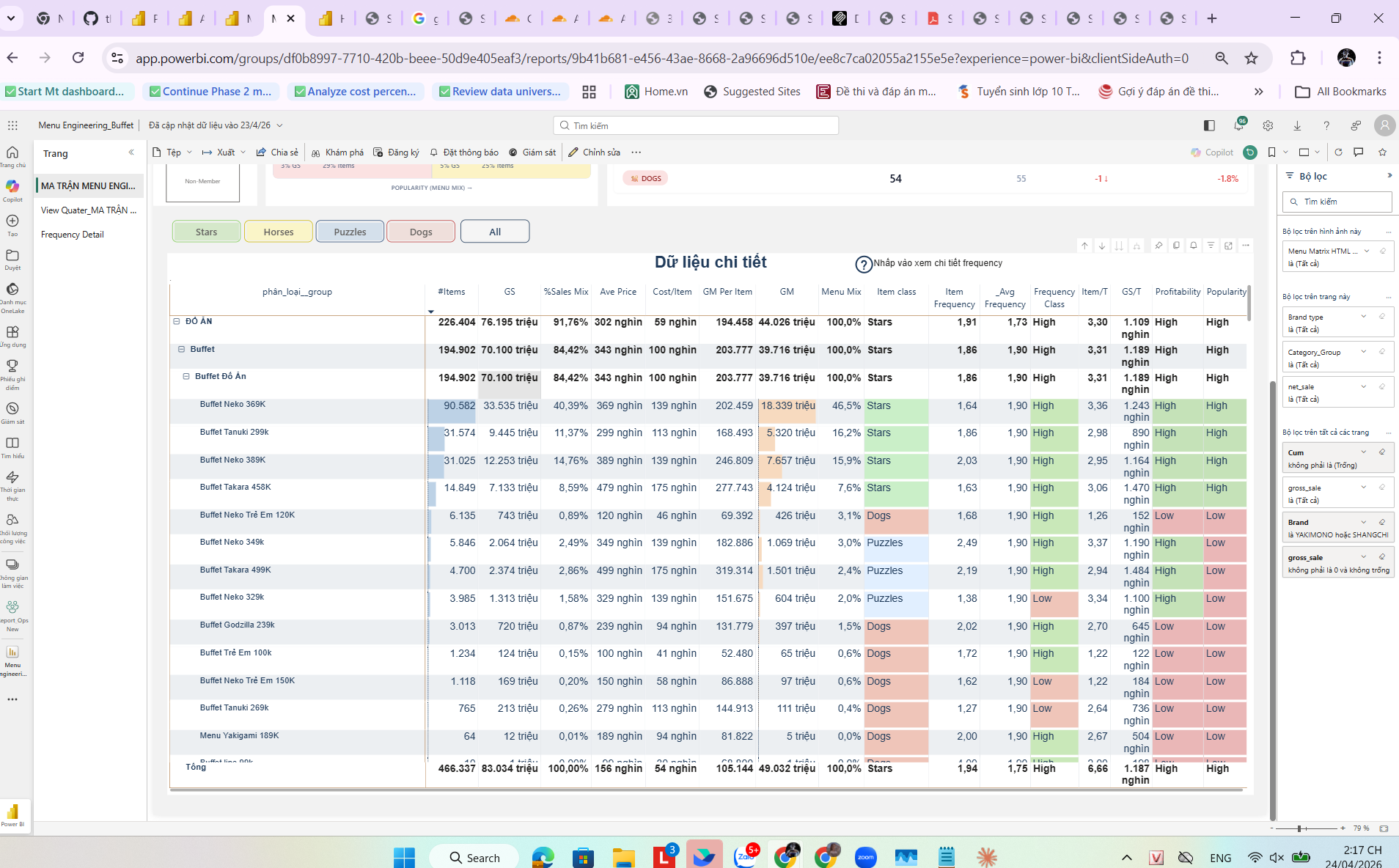Click the Chia sẻ share button
The width and height of the screenshot is (1399, 868).
277,152
